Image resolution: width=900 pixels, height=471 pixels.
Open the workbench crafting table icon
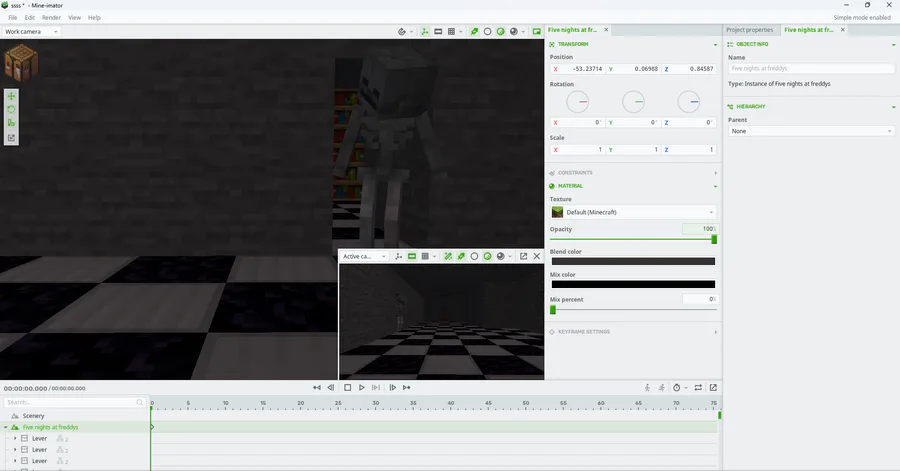21,64
